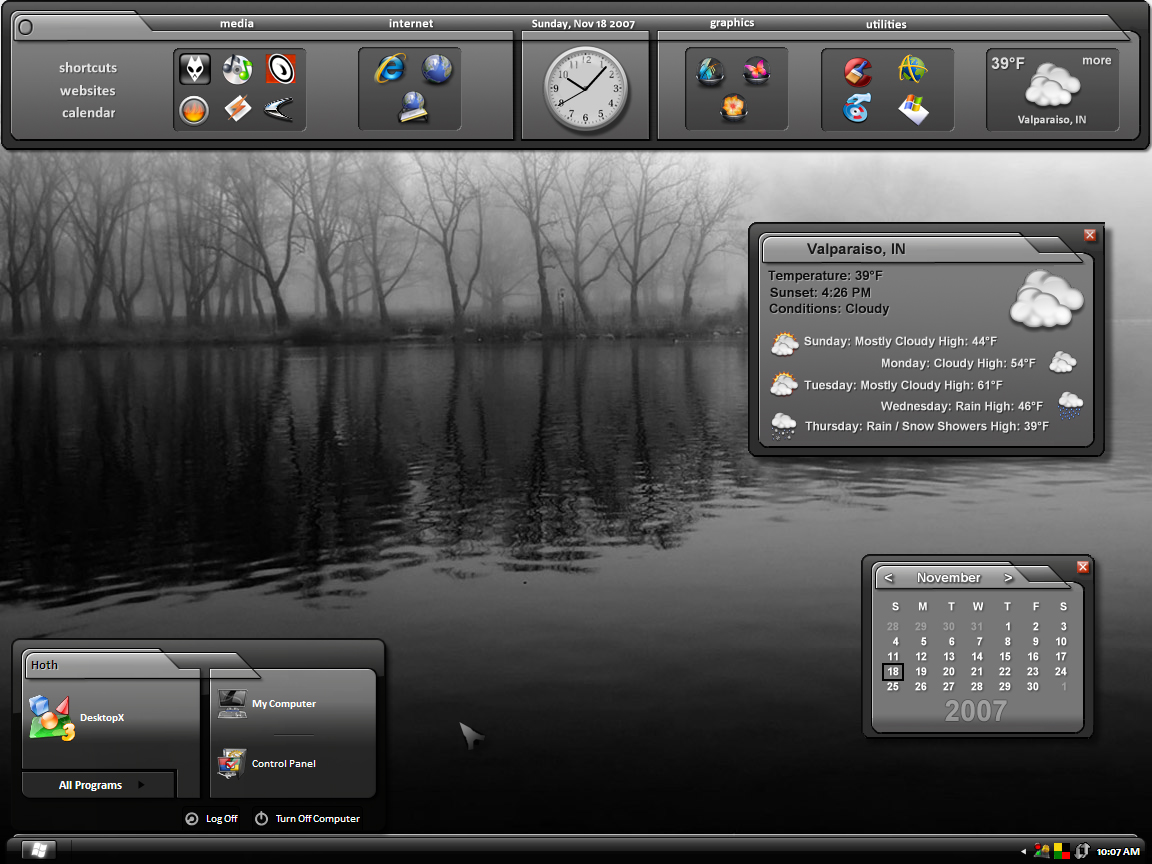This screenshot has height=864, width=1152.
Task: Click Turn Off Computer
Action: [x=307, y=818]
